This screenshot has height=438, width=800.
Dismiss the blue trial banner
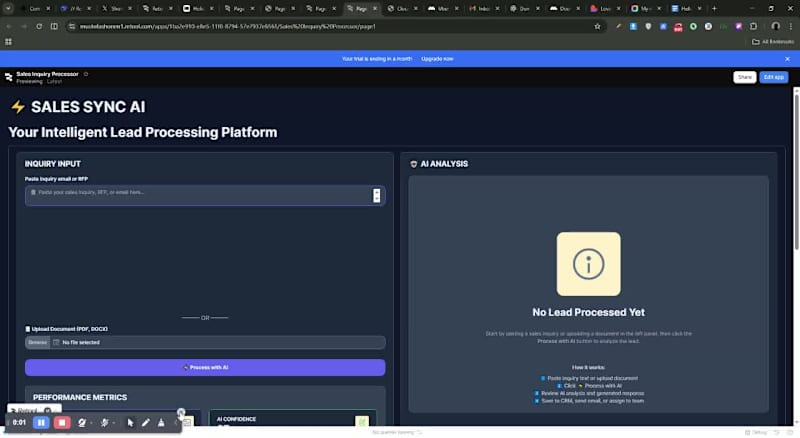[787, 59]
